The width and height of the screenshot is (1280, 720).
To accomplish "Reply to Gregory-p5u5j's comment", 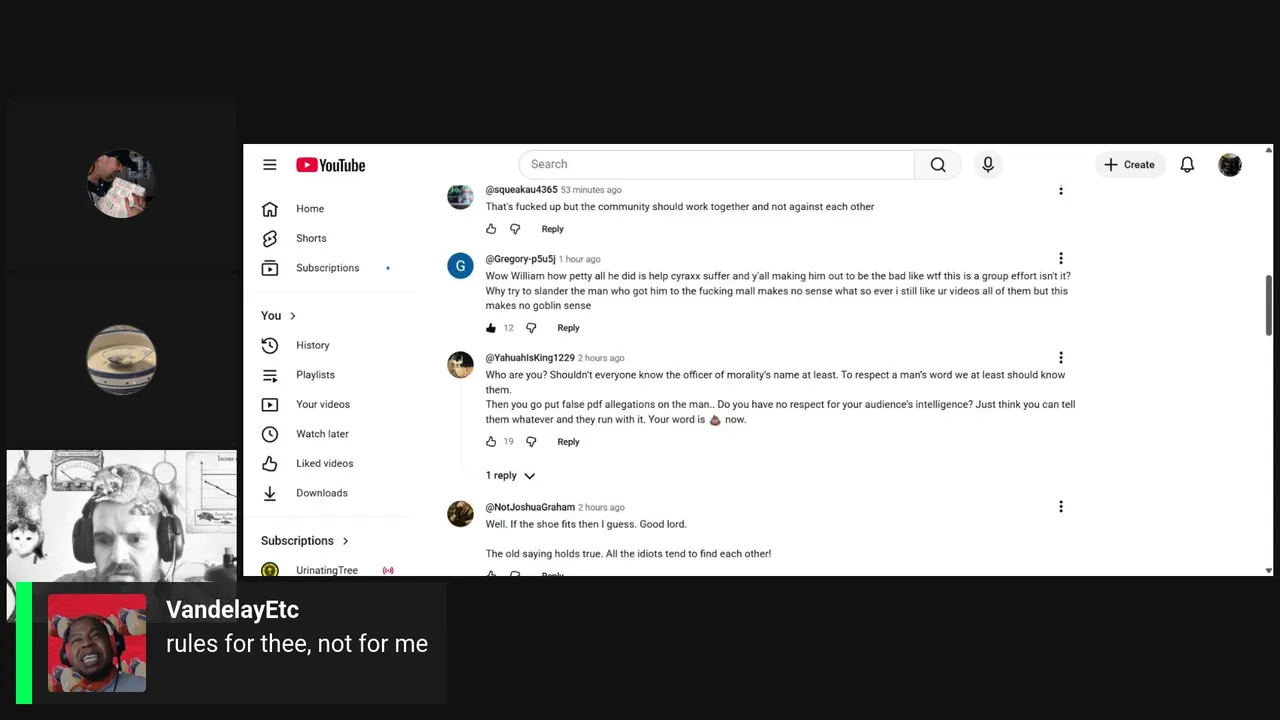I will (568, 328).
